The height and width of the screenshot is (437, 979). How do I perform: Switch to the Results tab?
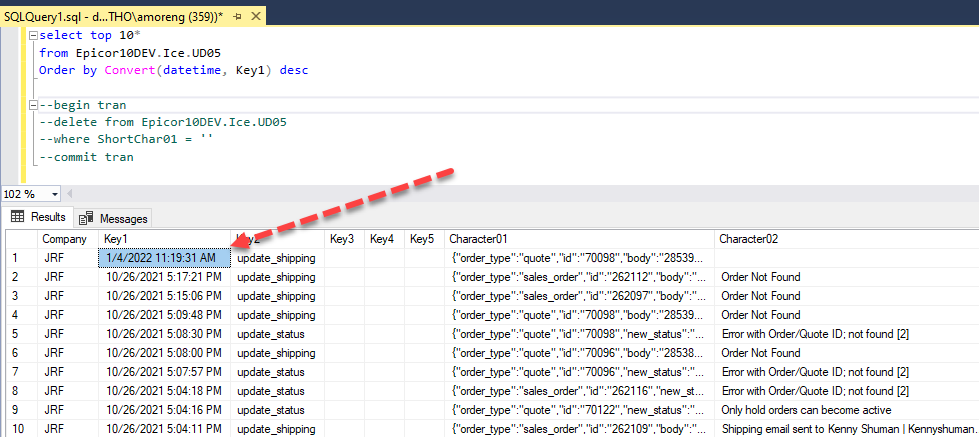39,217
